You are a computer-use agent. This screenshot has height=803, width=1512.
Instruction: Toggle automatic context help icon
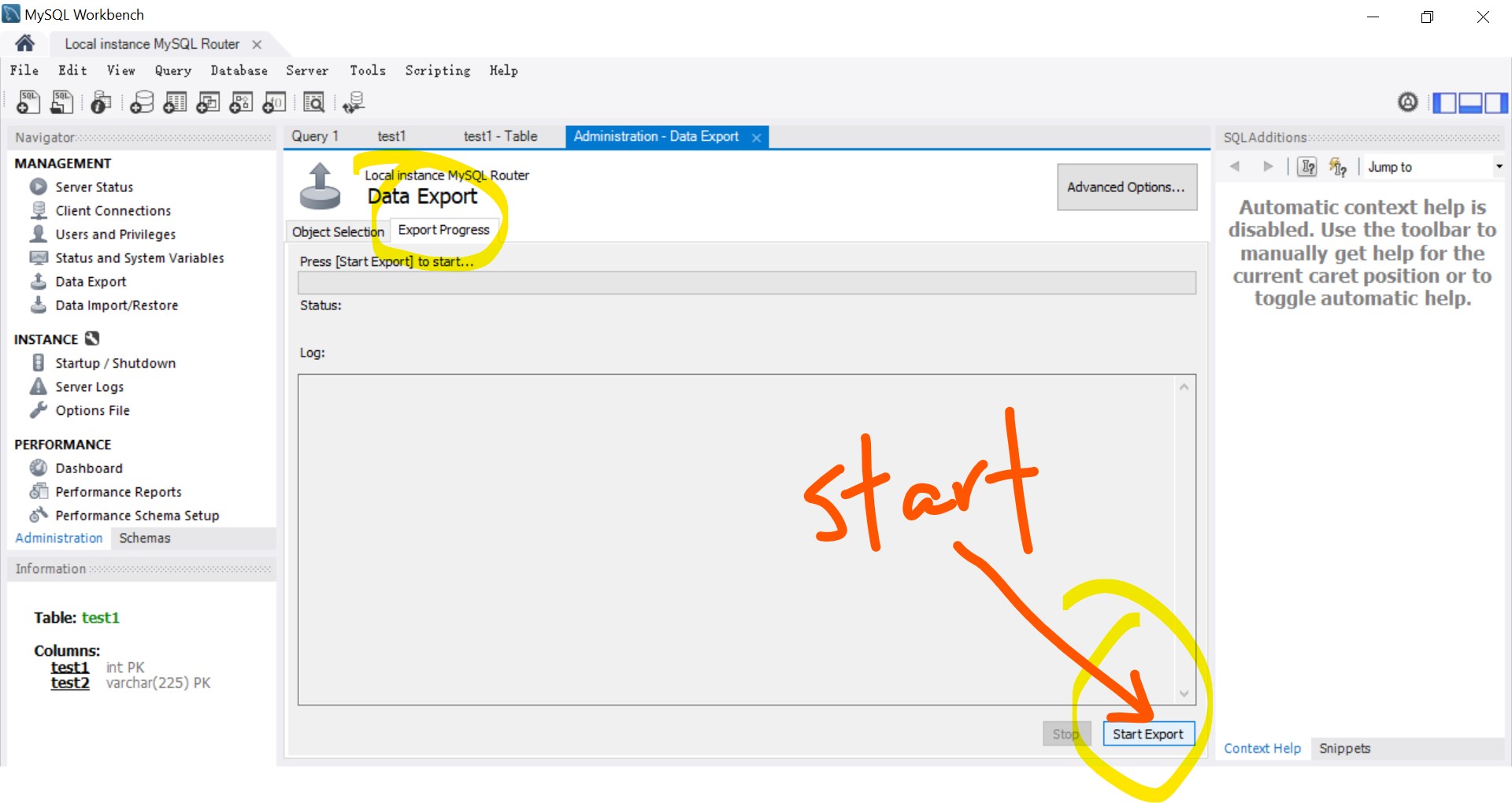tap(1338, 166)
